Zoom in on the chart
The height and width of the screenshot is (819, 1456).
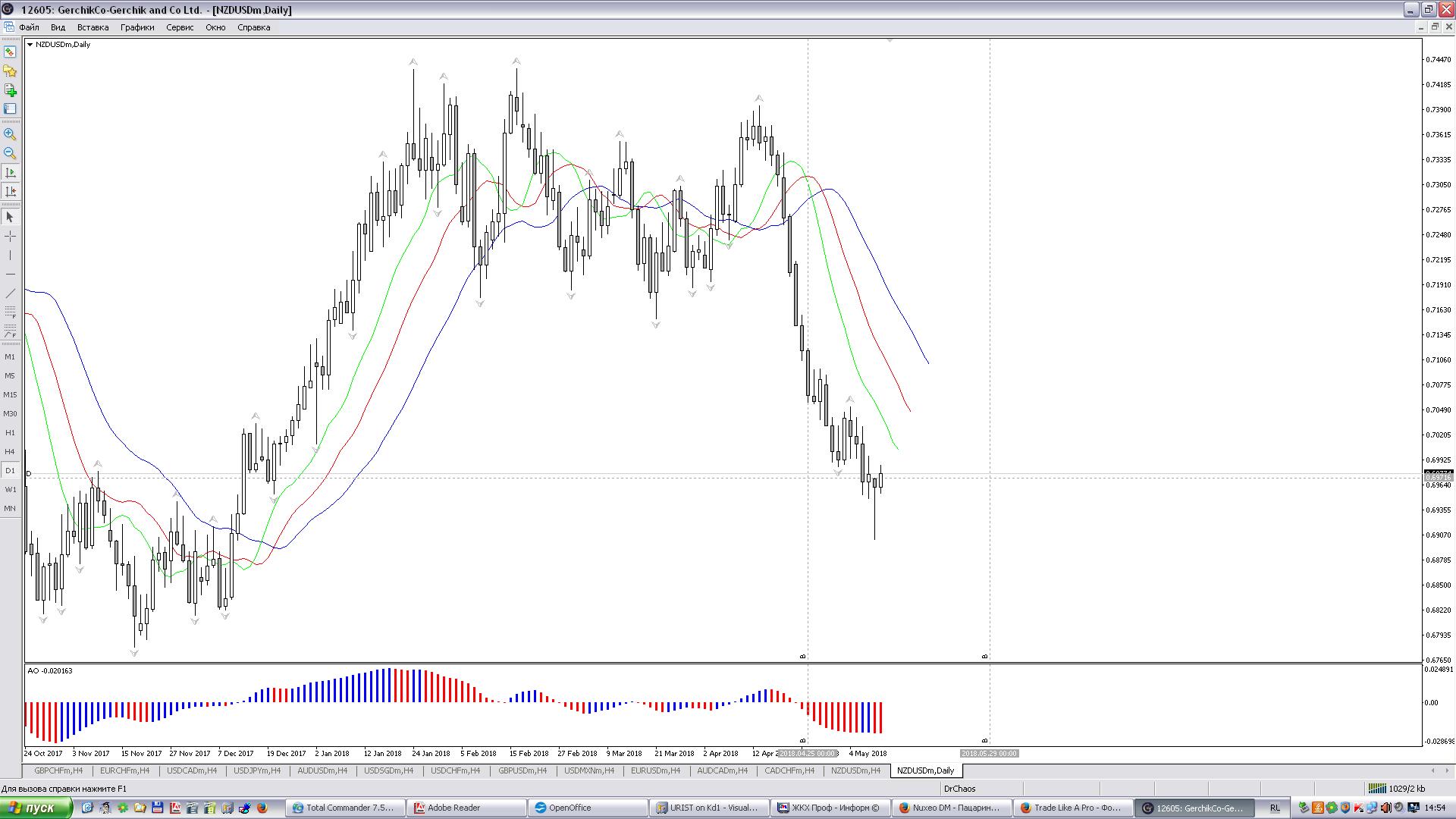pos(10,134)
